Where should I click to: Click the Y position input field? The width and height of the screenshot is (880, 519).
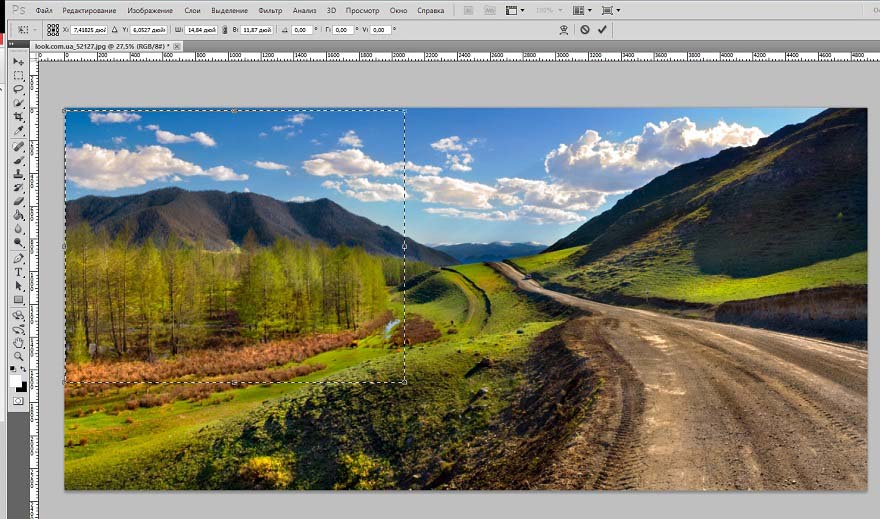pyautogui.click(x=149, y=30)
